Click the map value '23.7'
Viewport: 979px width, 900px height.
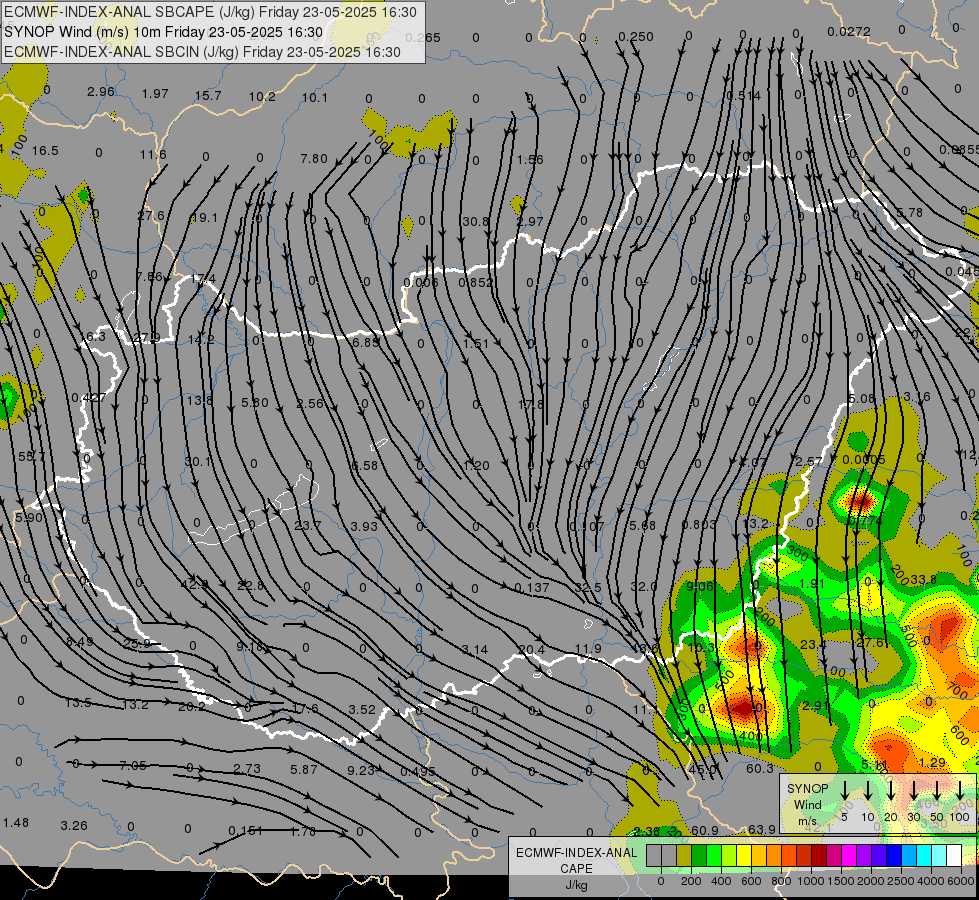[x=307, y=526]
